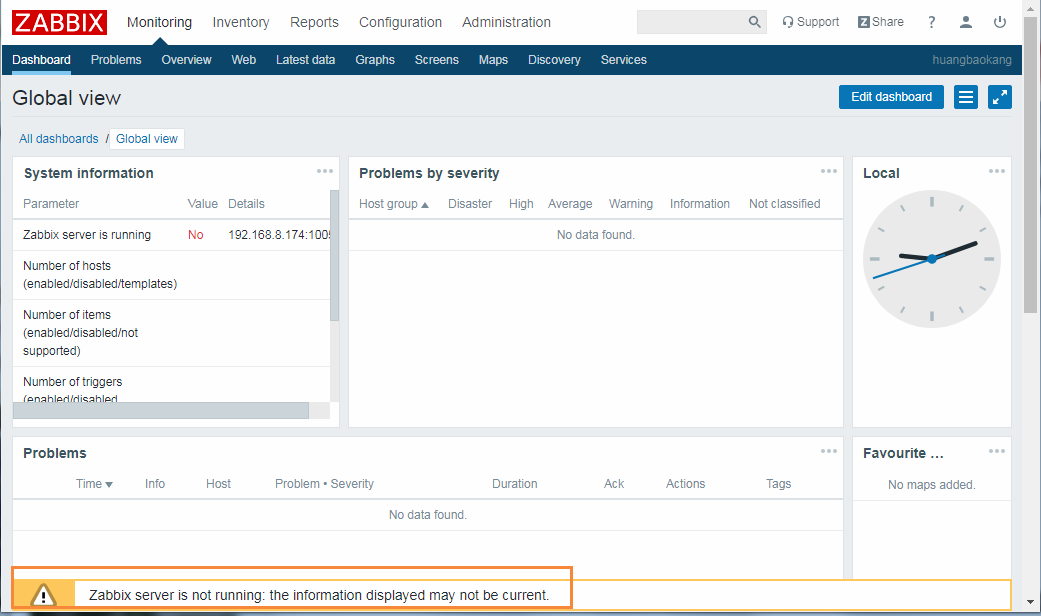Click the search magnifier icon
This screenshot has height=616, width=1041.
[x=754, y=21]
